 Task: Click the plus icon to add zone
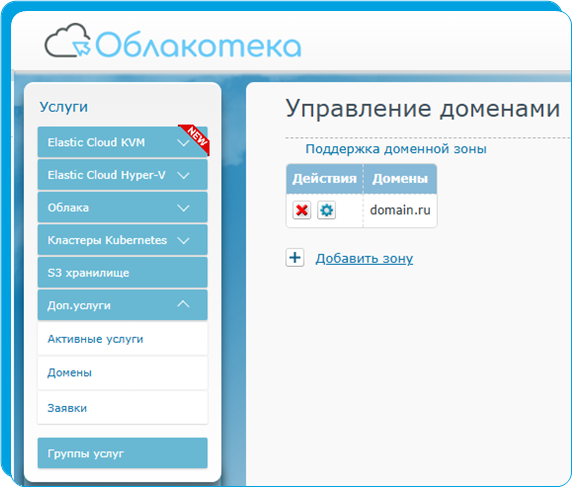tap(295, 258)
